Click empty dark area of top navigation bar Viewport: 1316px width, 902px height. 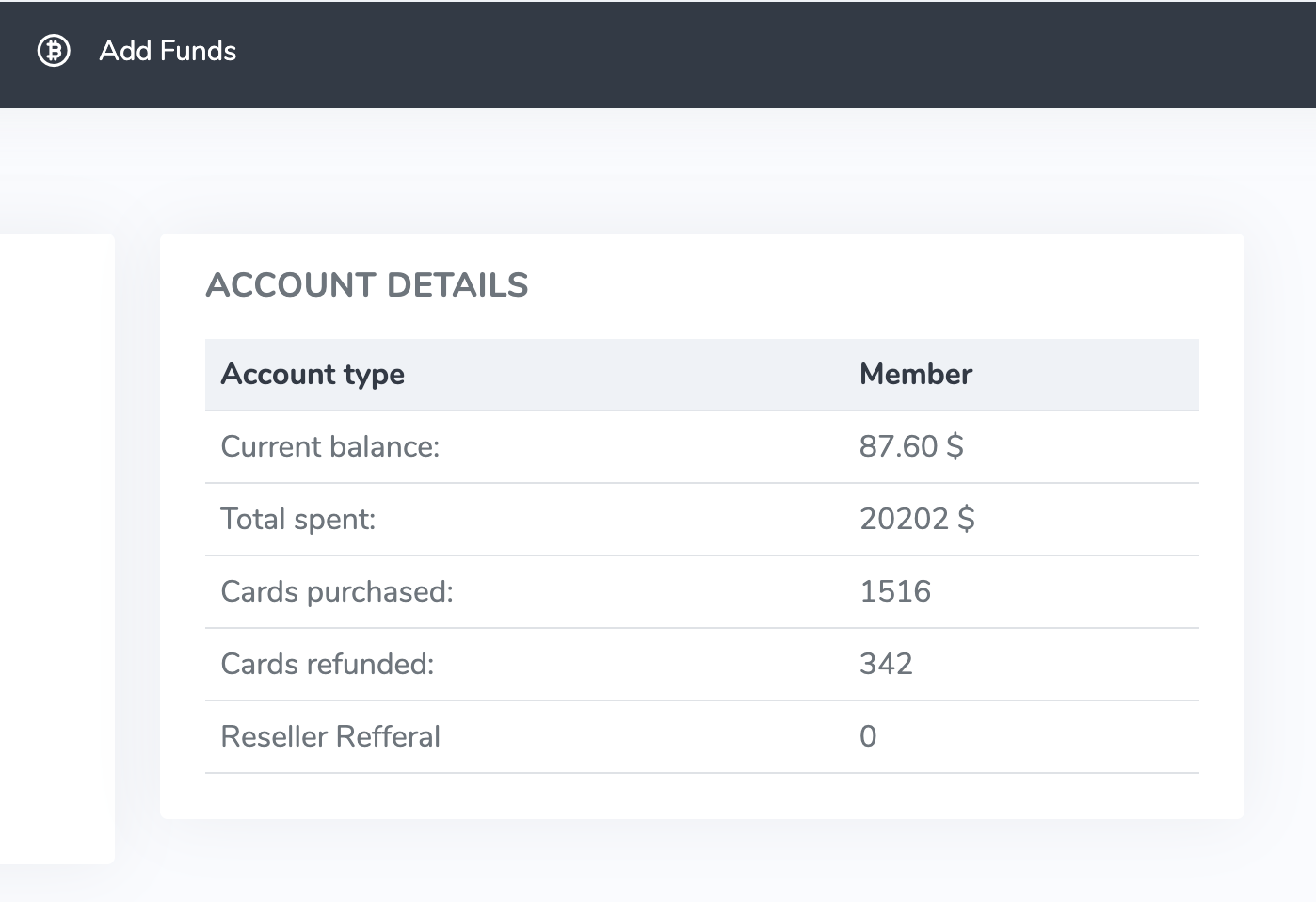[x=753, y=53]
